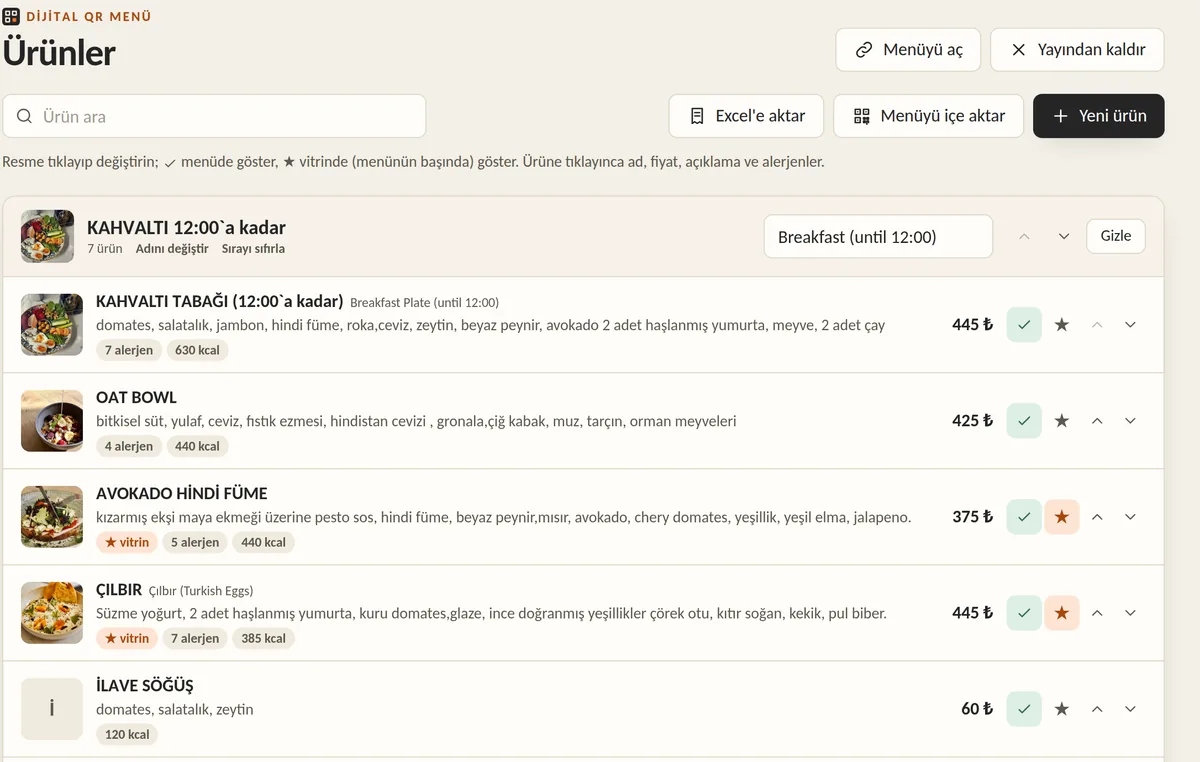Hide the KAHVALTI category with Gizle

click(x=1116, y=236)
